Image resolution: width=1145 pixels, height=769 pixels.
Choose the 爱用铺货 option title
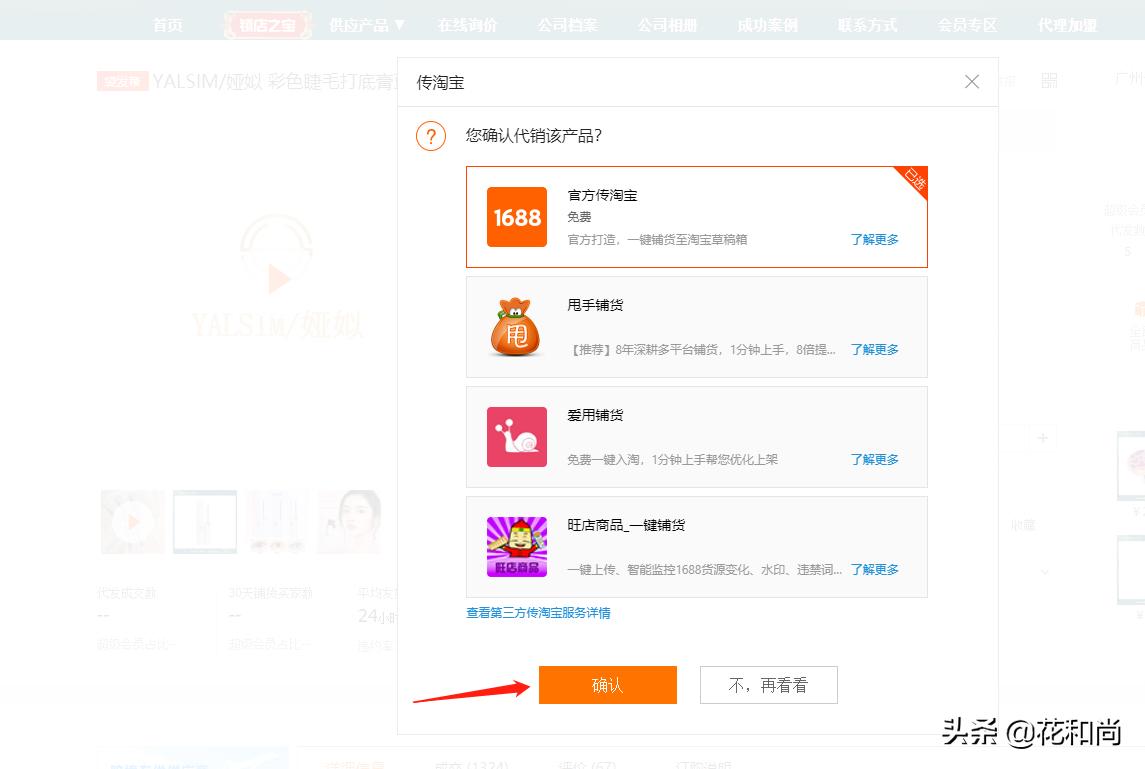tap(595, 416)
